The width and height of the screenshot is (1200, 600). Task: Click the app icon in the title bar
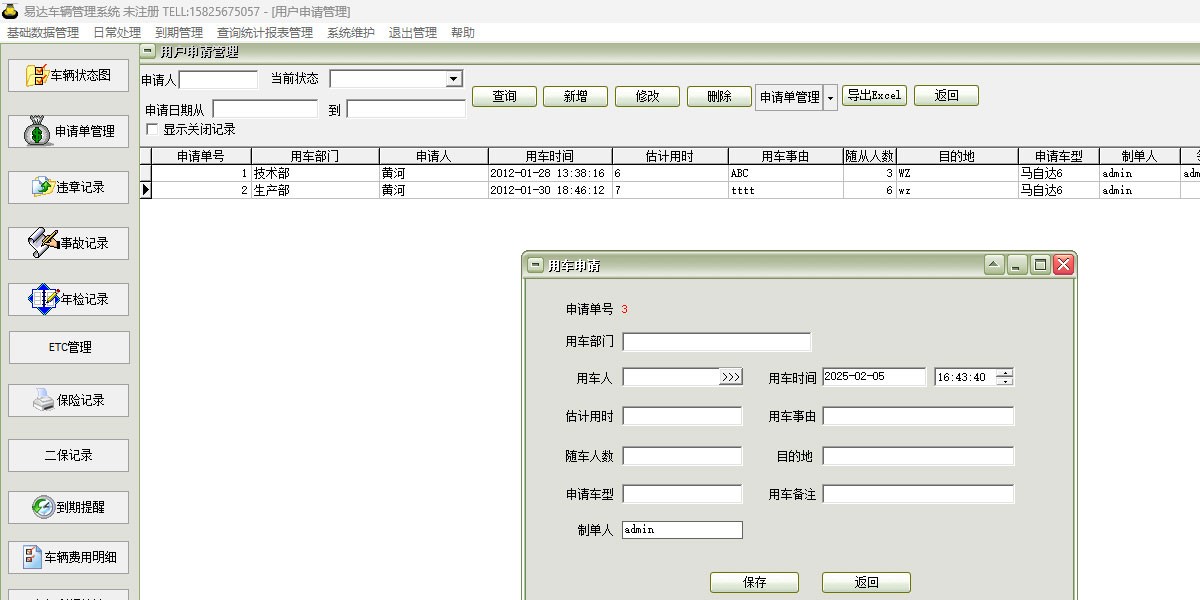click(10, 11)
